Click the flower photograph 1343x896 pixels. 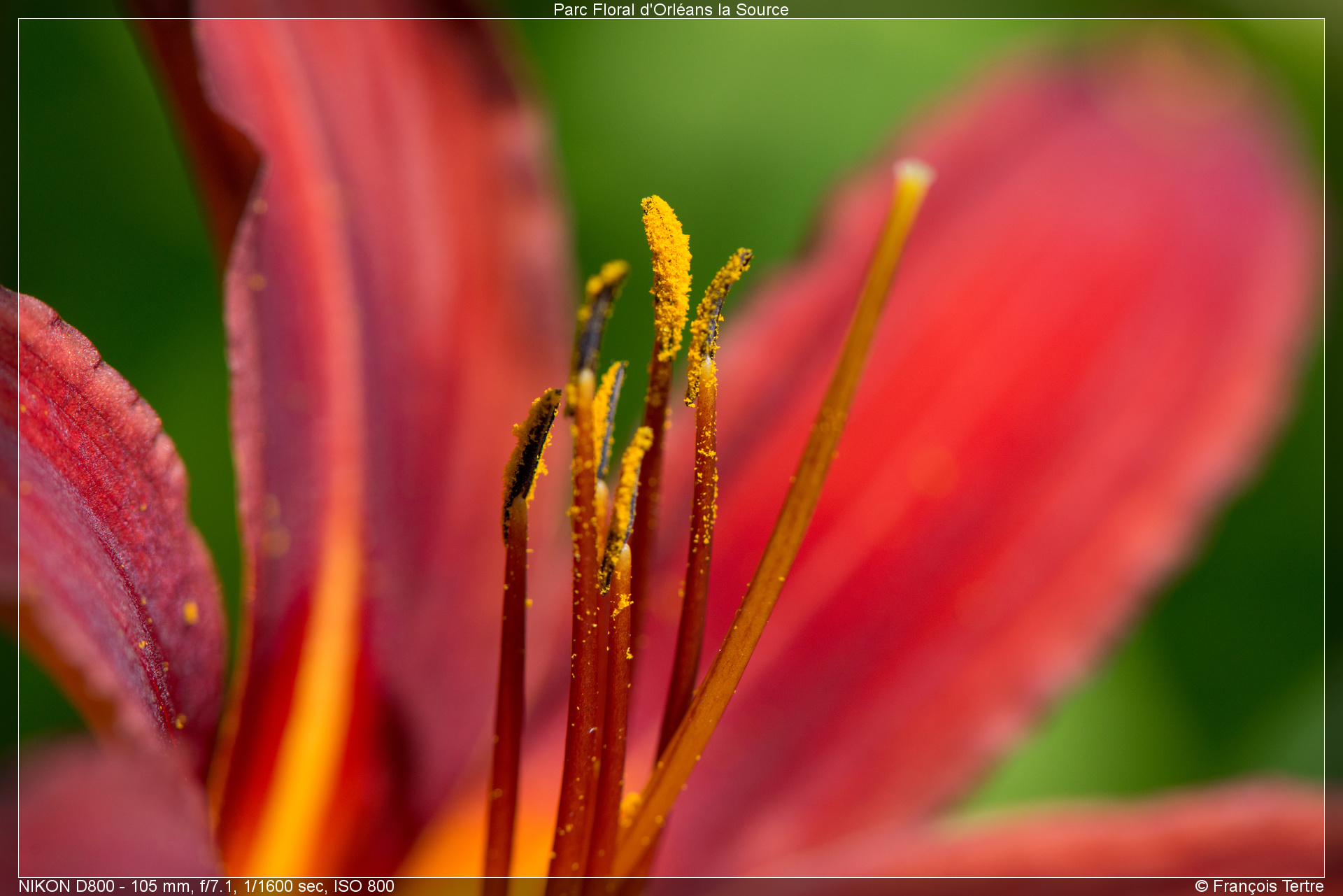[x=671, y=448]
